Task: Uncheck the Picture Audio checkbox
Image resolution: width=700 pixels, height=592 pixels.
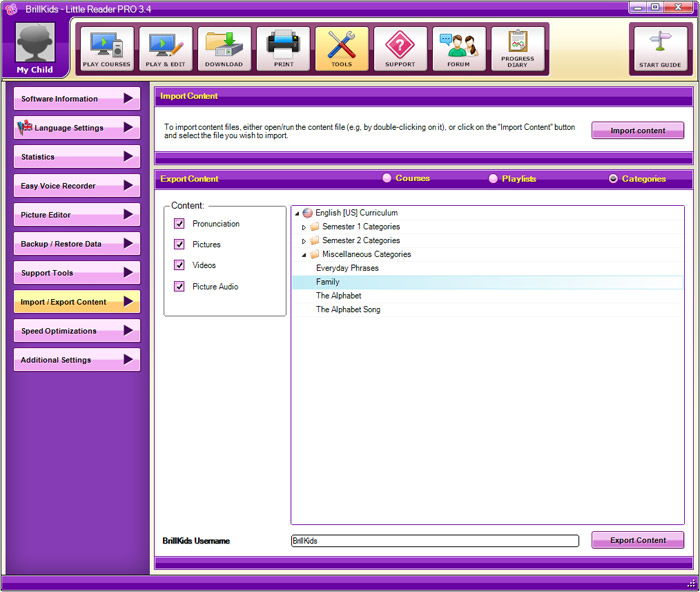Action: coord(179,286)
